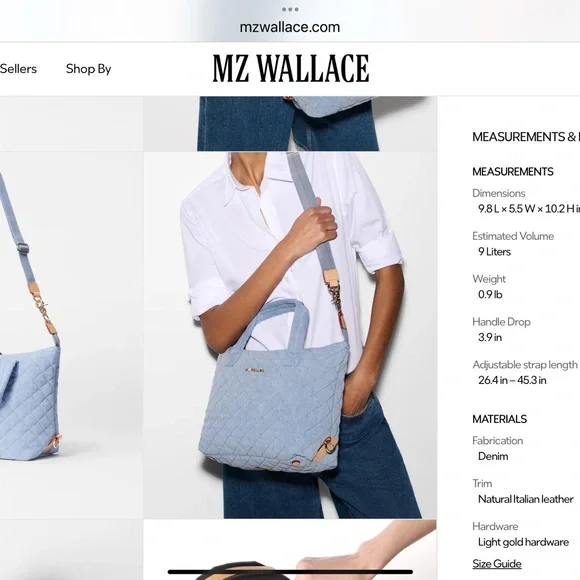
Task: Select the denim bag side view image
Action: tap(71, 335)
